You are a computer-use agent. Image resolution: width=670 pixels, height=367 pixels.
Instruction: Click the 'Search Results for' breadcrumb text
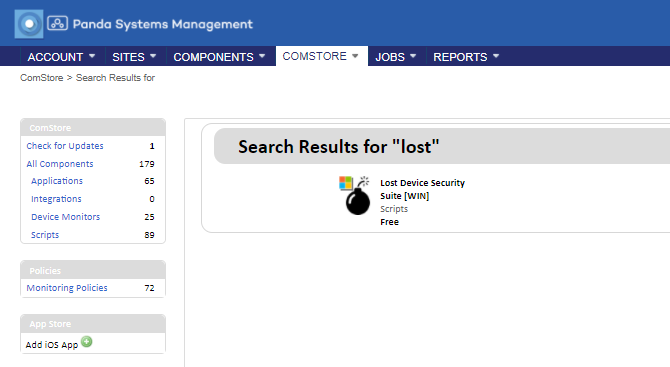115,78
